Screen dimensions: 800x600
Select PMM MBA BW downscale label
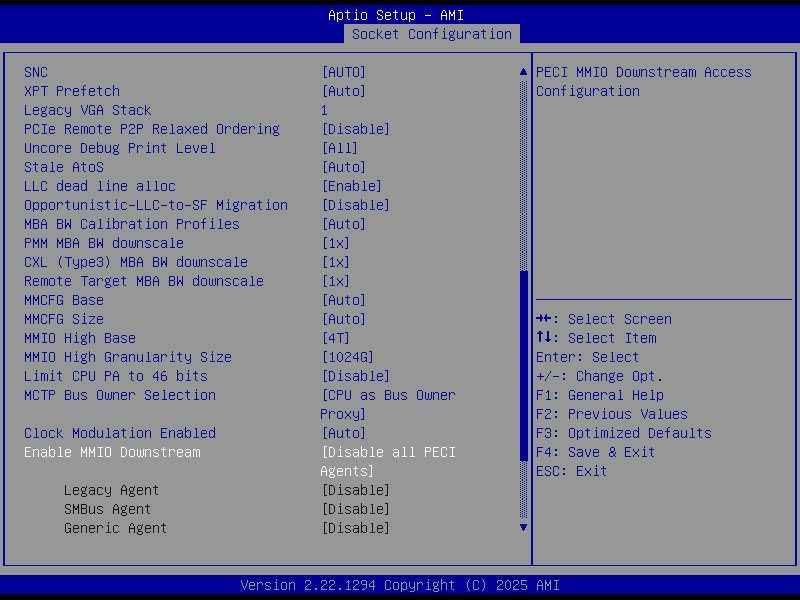(x=104, y=243)
